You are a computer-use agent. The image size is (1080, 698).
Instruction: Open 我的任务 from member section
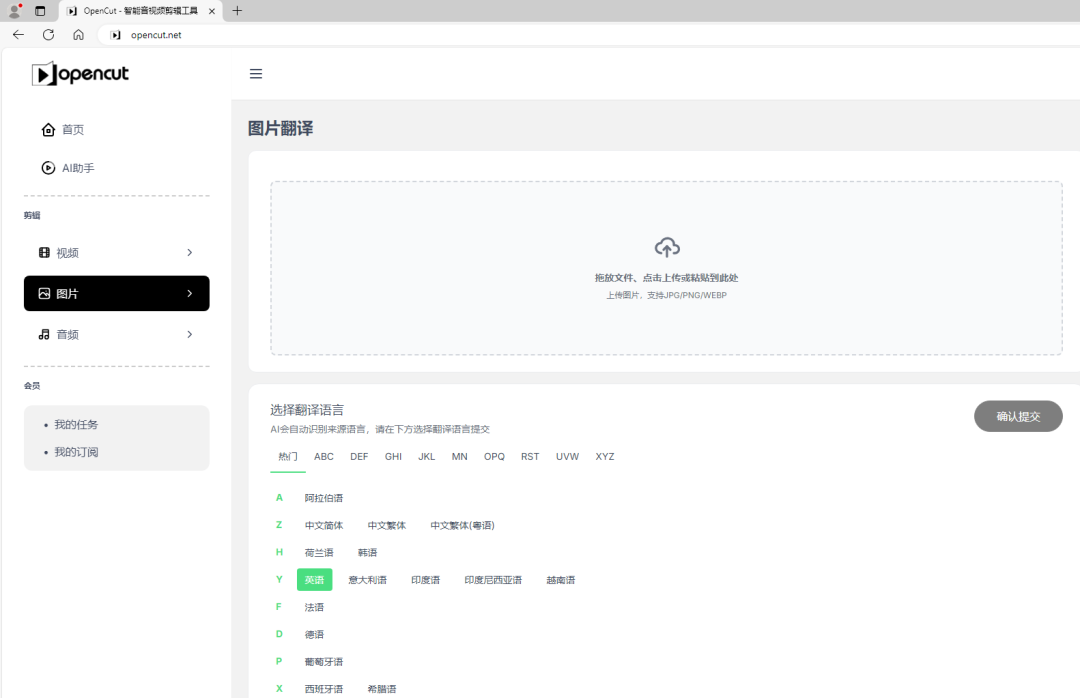point(76,424)
